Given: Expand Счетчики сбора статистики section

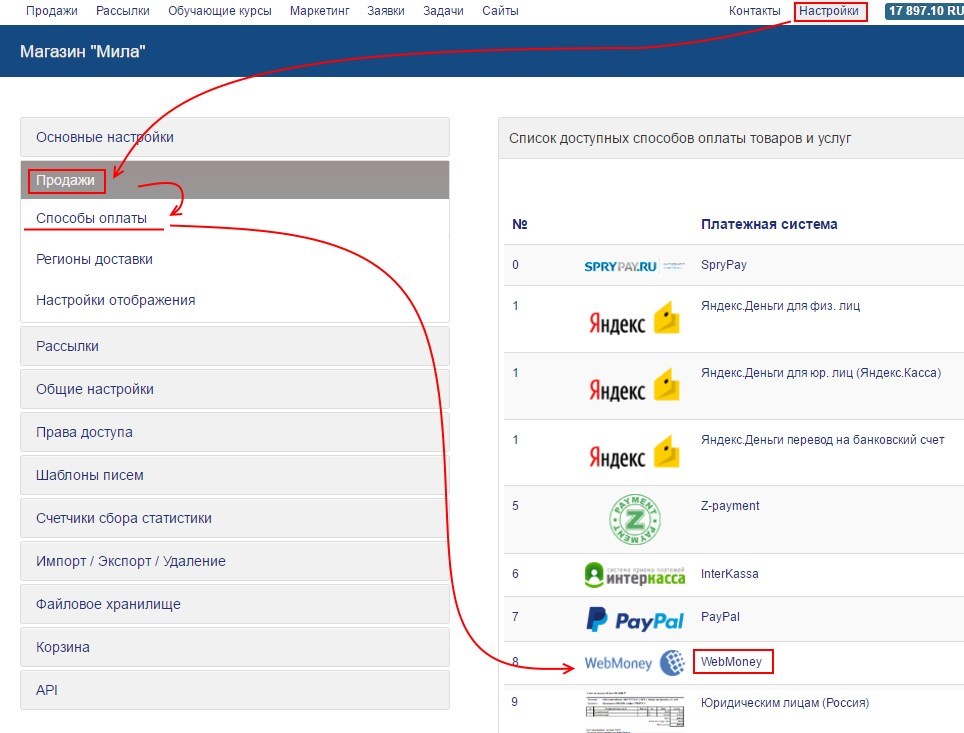Looking at the screenshot, I should click(x=235, y=518).
